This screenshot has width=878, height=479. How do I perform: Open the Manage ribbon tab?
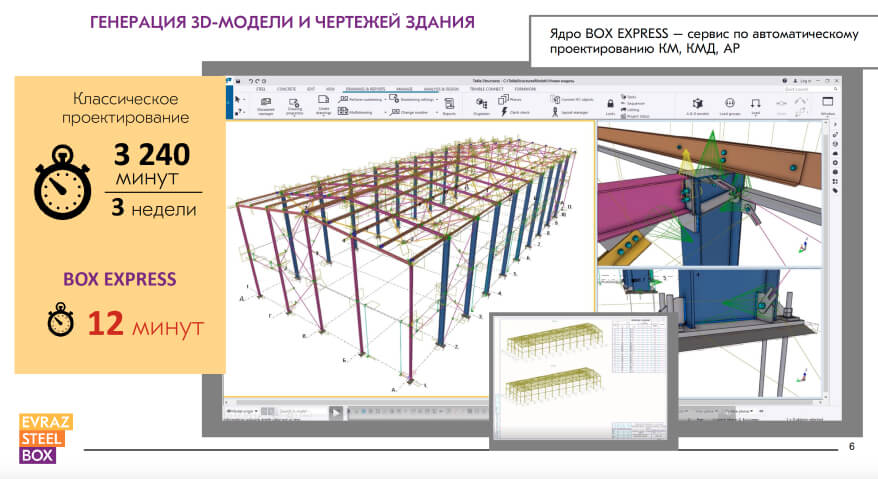pyautogui.click(x=404, y=89)
